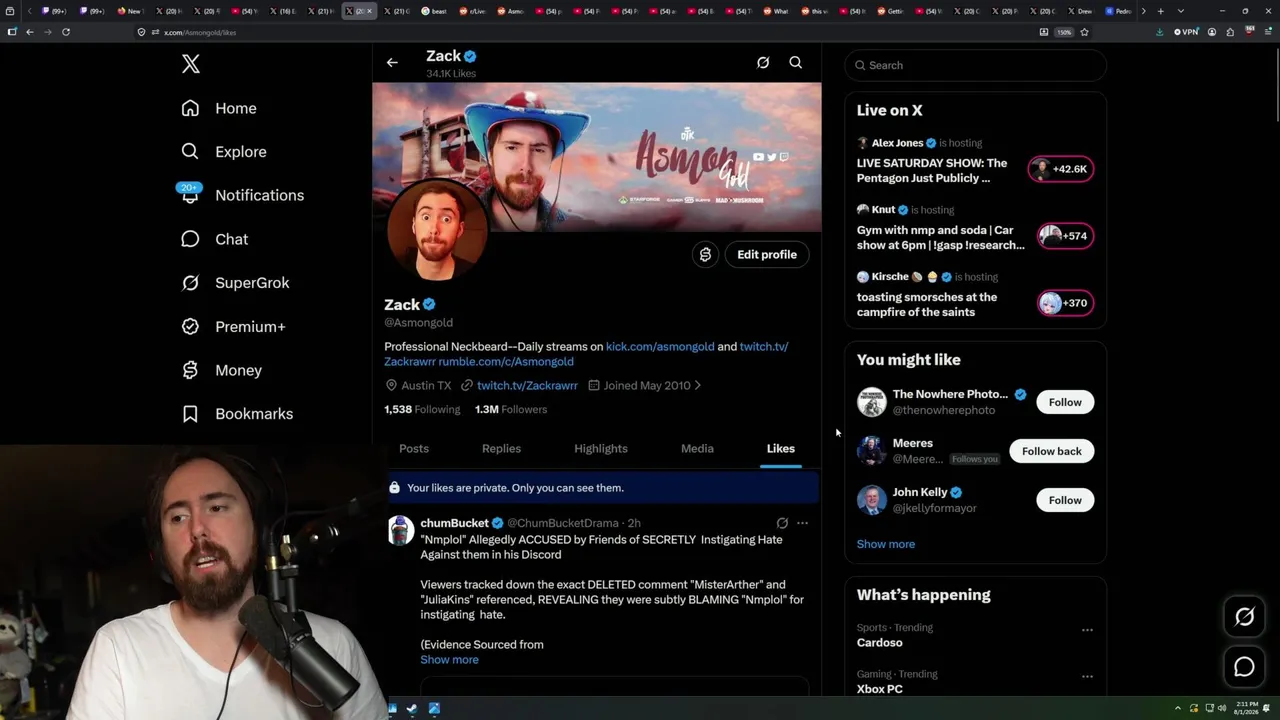
Task: Open chumBucket's avatar on the post
Action: click(401, 530)
